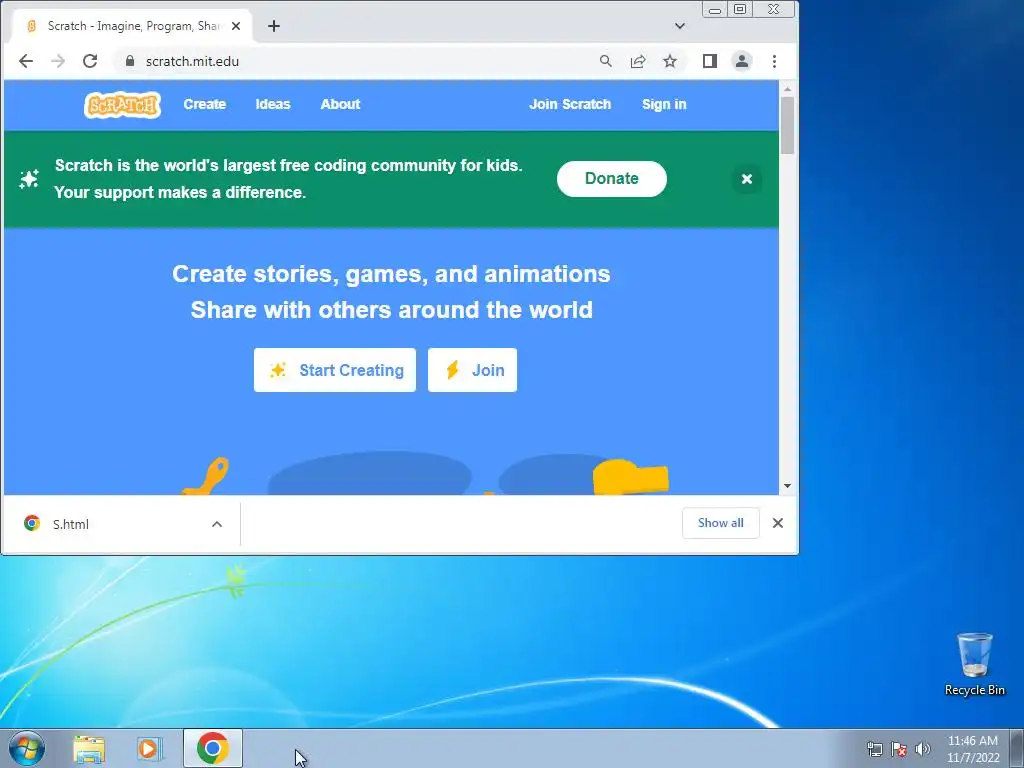Click taskbar clock and date
This screenshot has width=1024, height=768.
pyautogui.click(x=972, y=749)
